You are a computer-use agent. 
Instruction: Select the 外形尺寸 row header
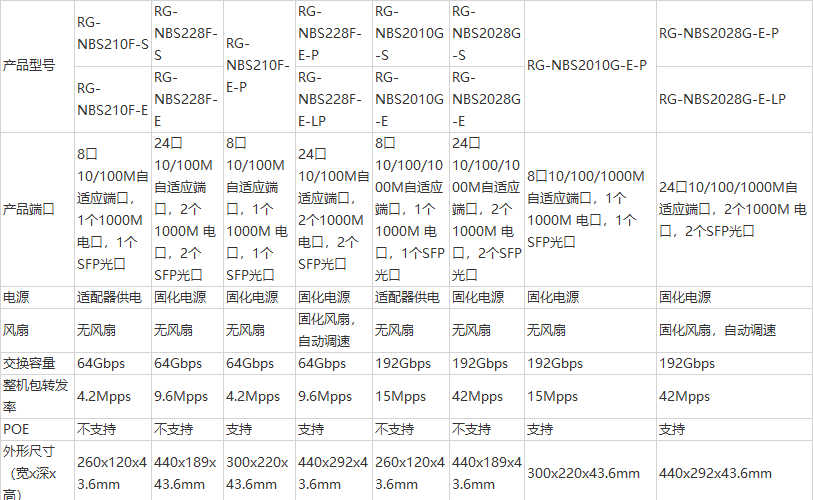pyautogui.click(x=36, y=472)
